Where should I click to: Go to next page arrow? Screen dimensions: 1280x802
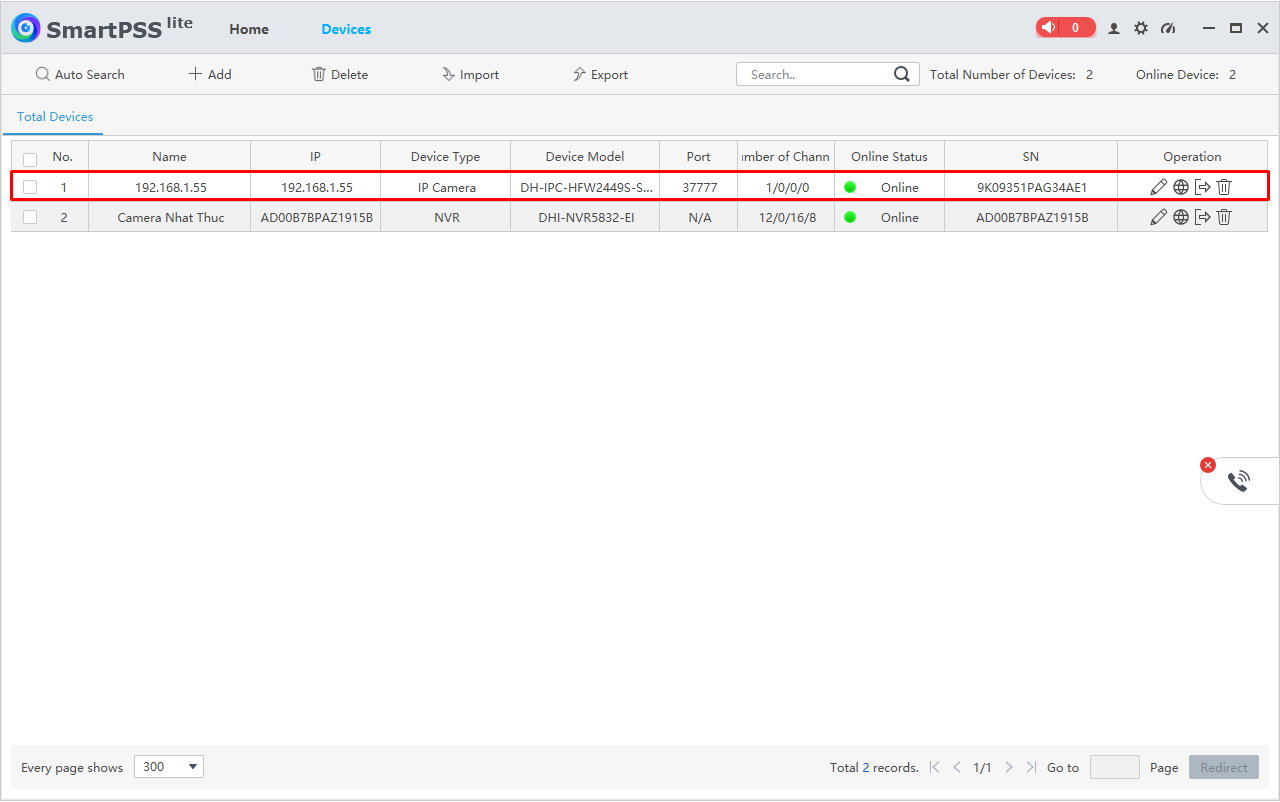1009,767
